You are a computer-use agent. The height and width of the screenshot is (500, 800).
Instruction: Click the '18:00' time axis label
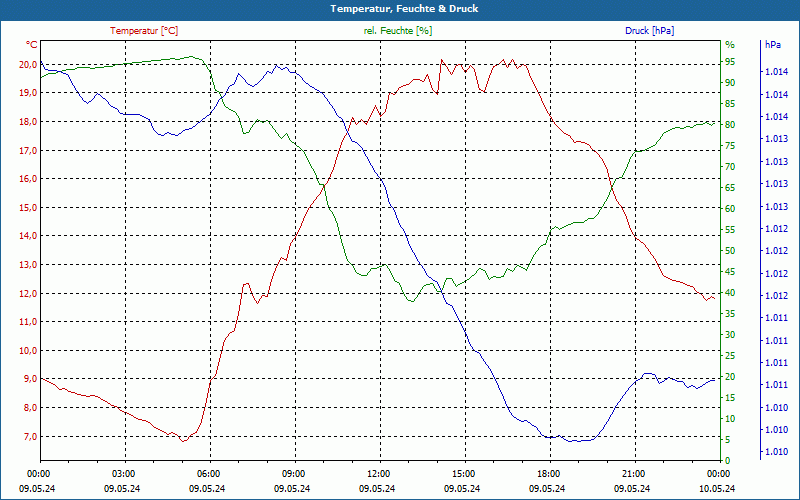(x=549, y=474)
